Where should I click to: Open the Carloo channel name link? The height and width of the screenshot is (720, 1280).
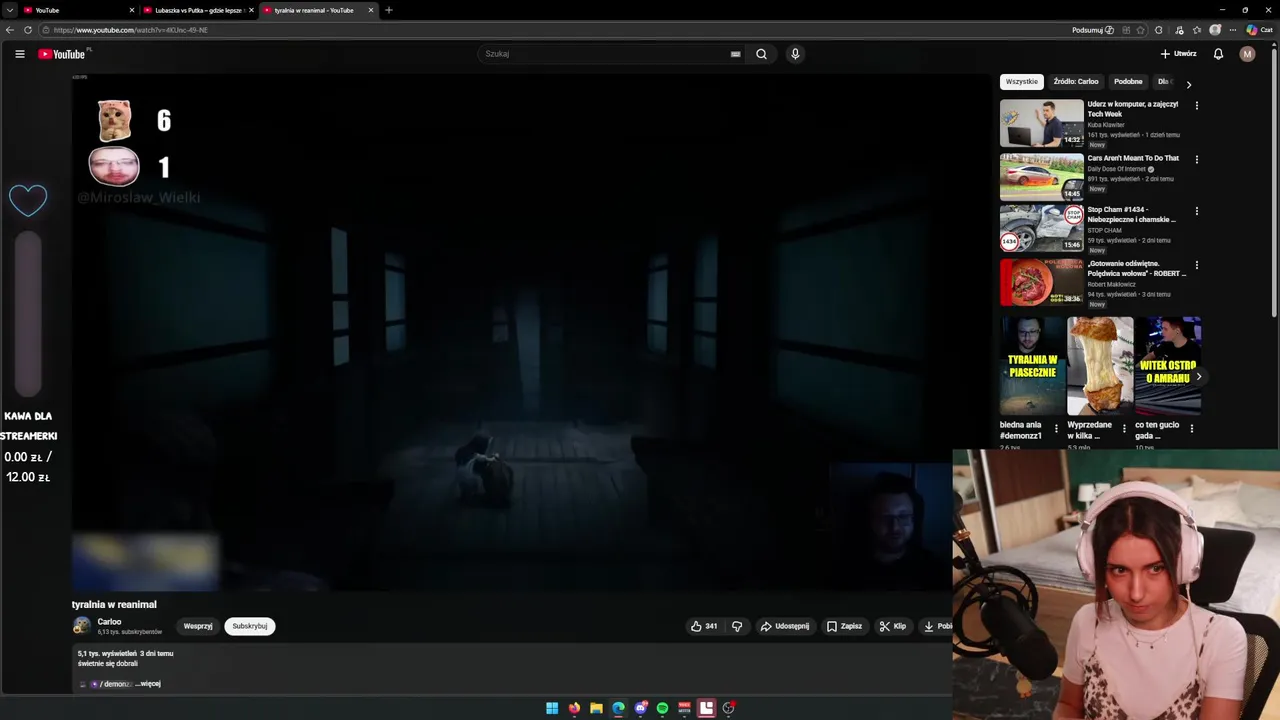[x=109, y=622]
